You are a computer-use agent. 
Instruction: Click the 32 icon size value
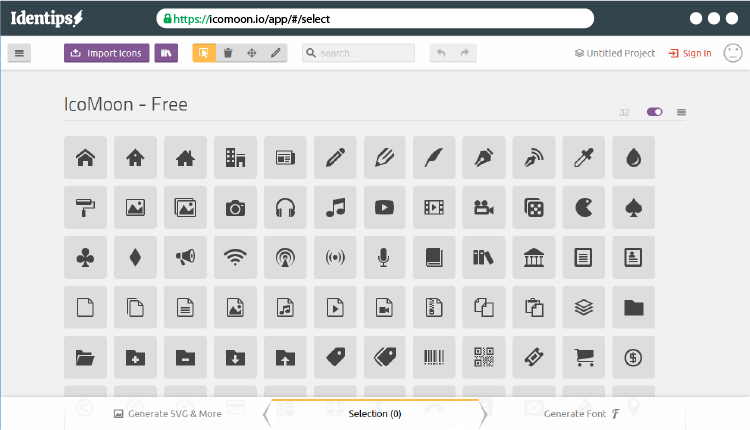tap(624, 112)
